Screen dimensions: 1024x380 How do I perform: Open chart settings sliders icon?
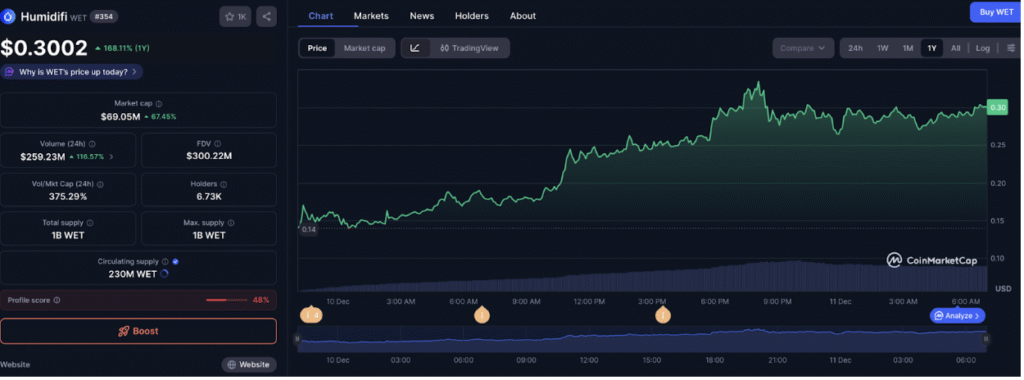(1012, 48)
